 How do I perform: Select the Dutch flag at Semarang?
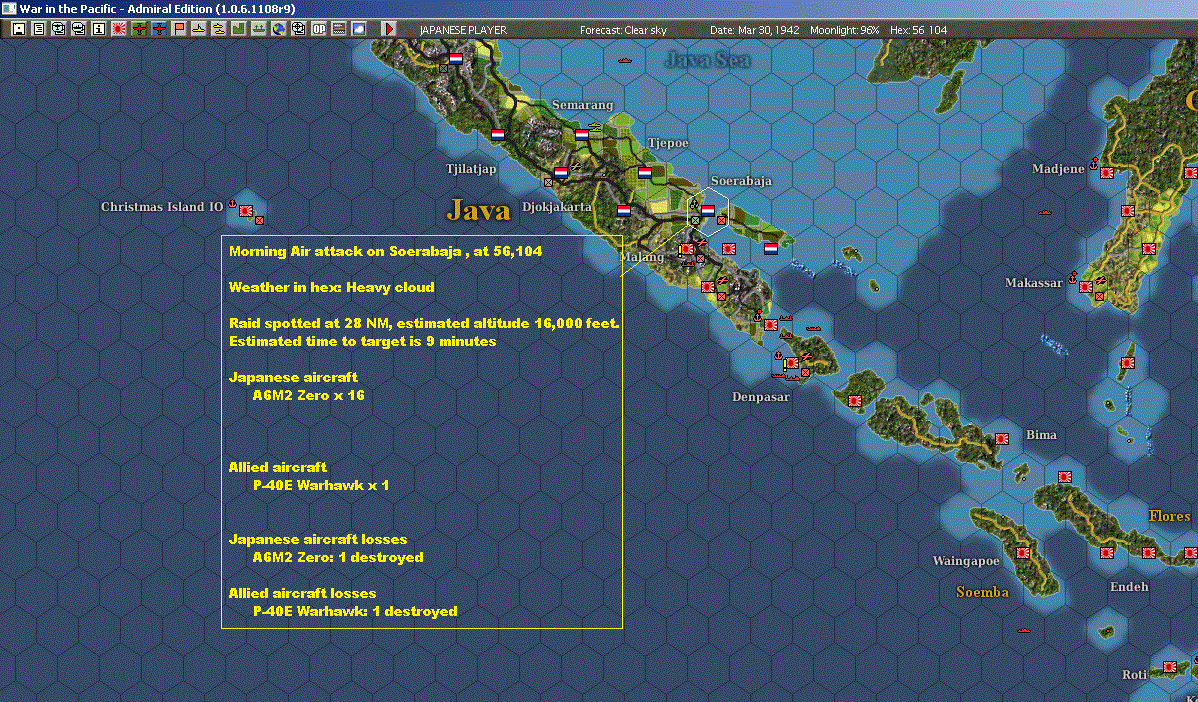[581, 134]
